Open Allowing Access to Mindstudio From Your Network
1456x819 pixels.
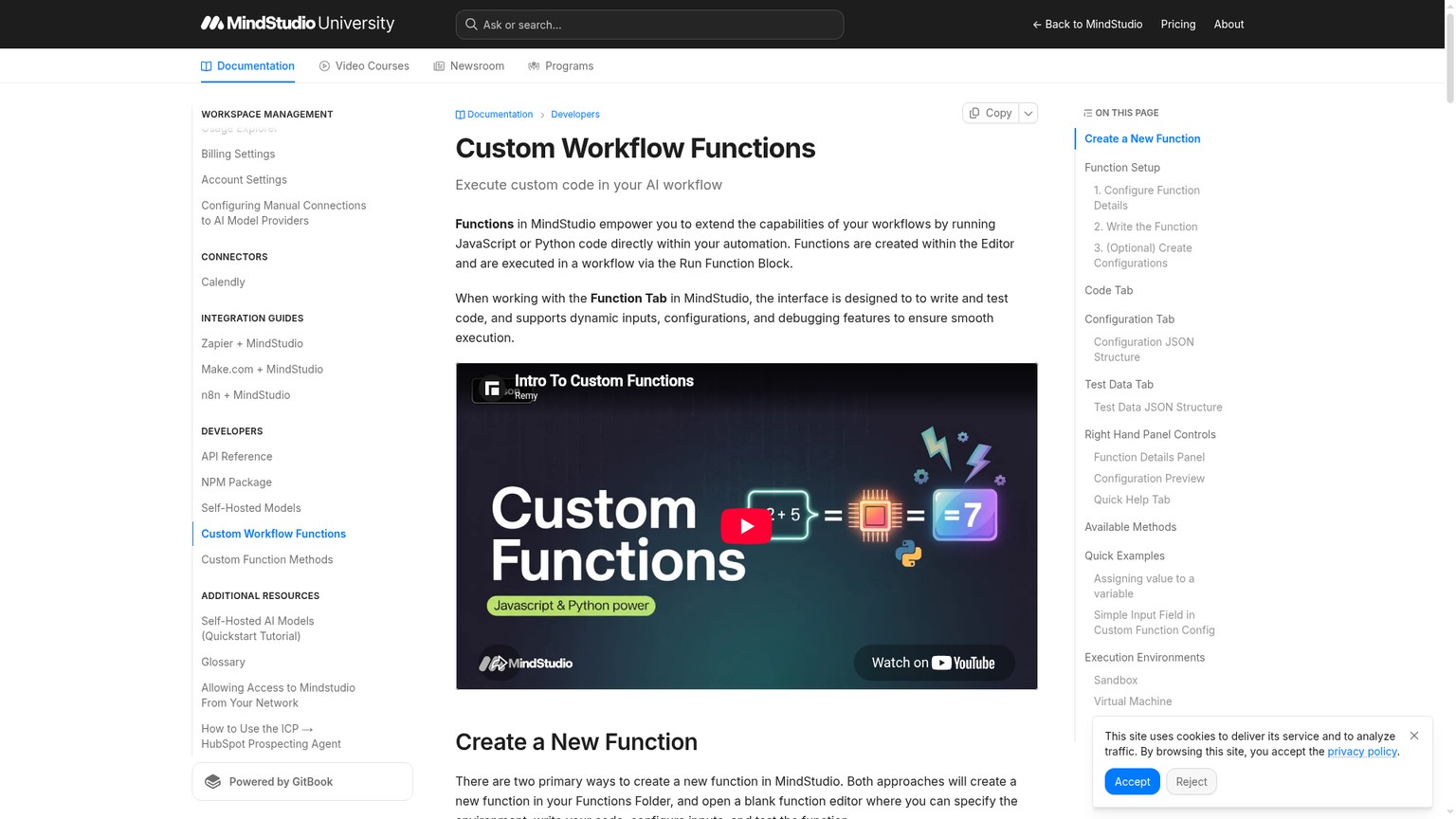278,696
